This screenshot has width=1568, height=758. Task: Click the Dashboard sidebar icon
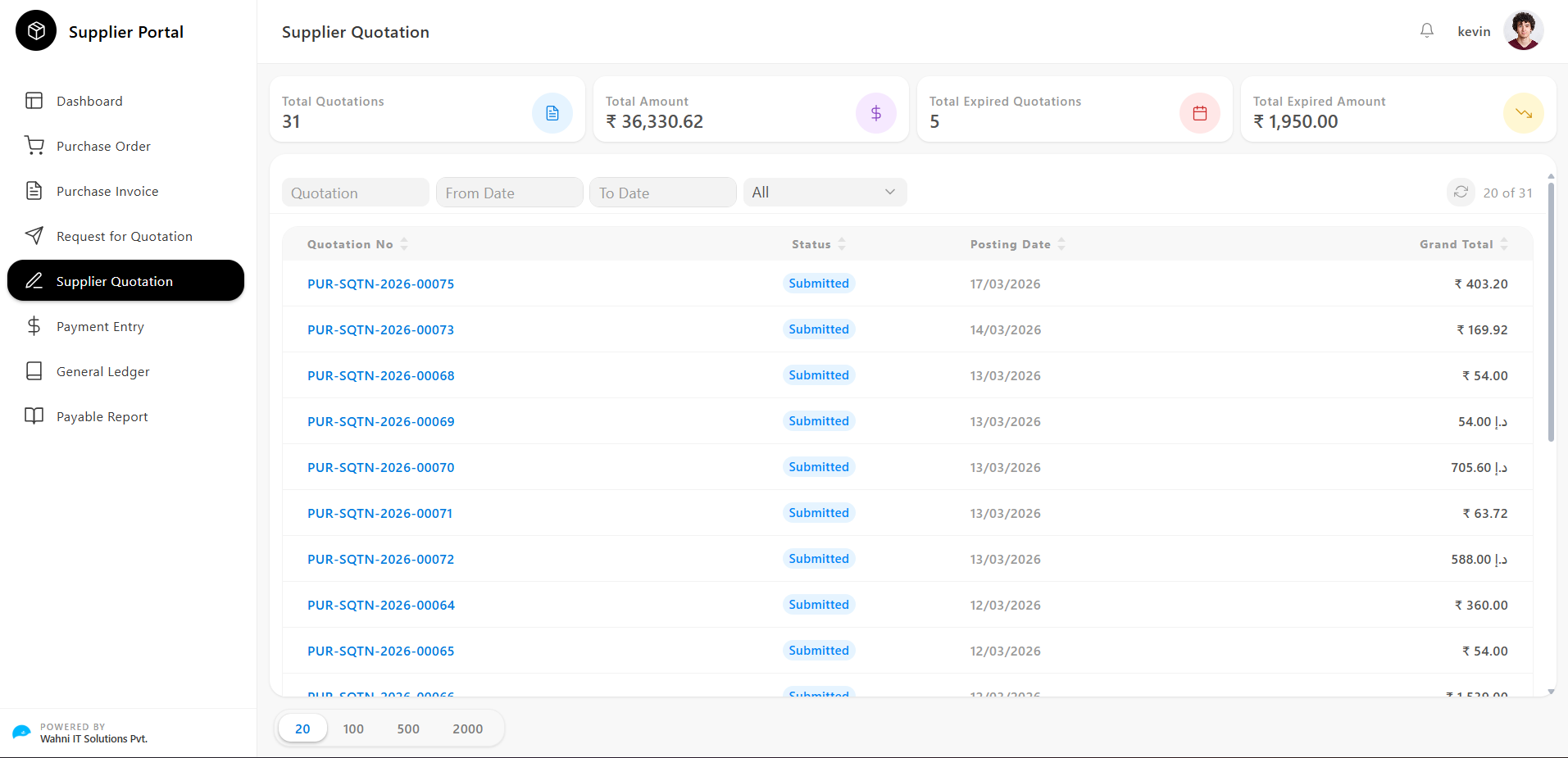[x=34, y=101]
